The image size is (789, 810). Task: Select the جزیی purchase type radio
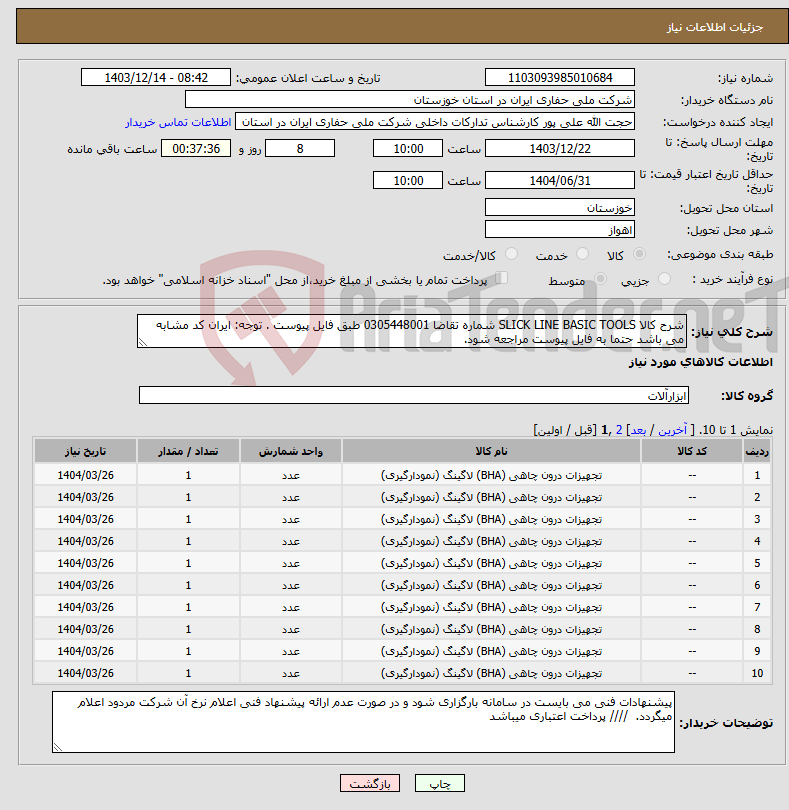664,279
